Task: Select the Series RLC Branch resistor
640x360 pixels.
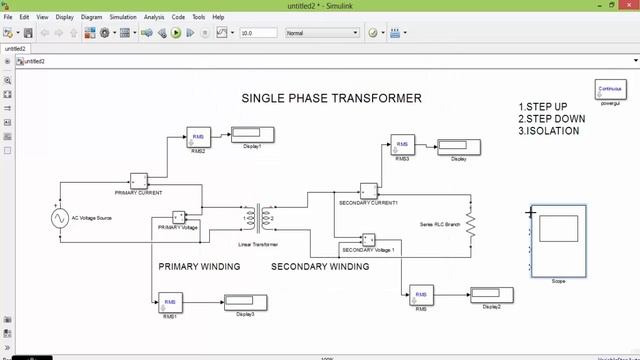Action: [471, 224]
